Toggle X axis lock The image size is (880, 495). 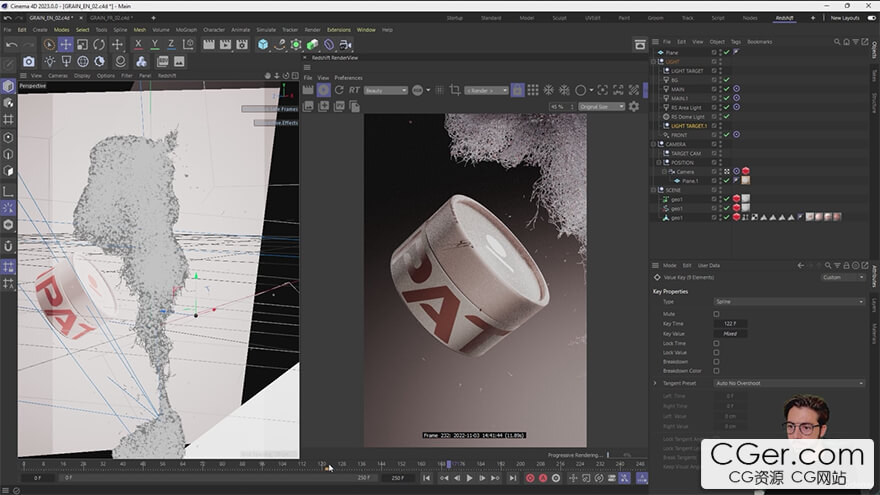[x=138, y=44]
